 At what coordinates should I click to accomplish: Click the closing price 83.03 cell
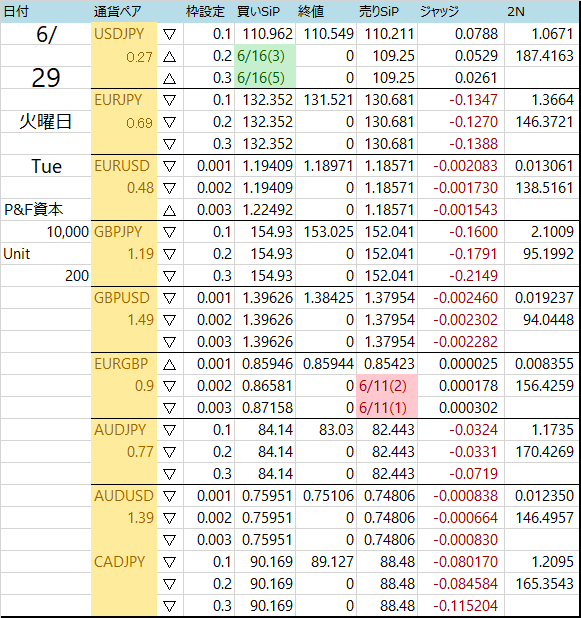(326, 429)
